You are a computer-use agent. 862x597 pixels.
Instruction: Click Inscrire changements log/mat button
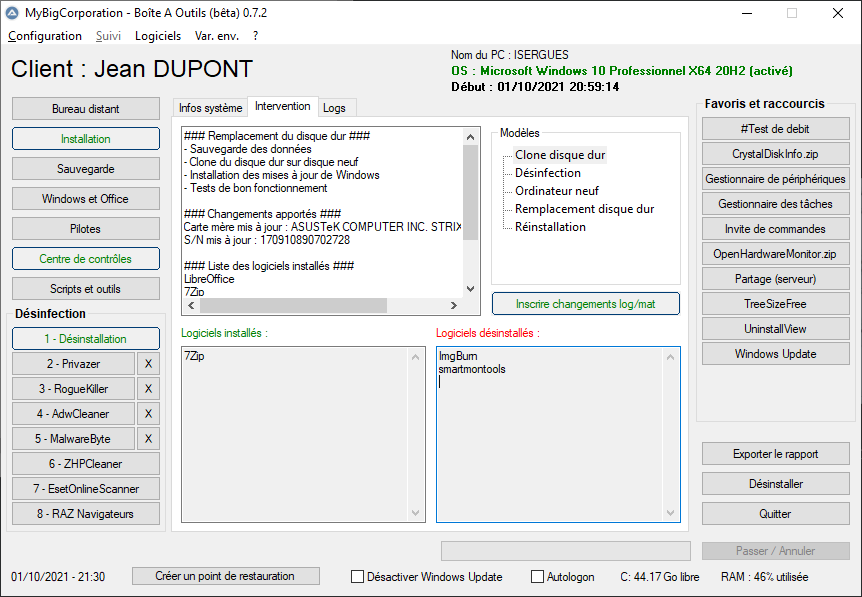(x=585, y=303)
